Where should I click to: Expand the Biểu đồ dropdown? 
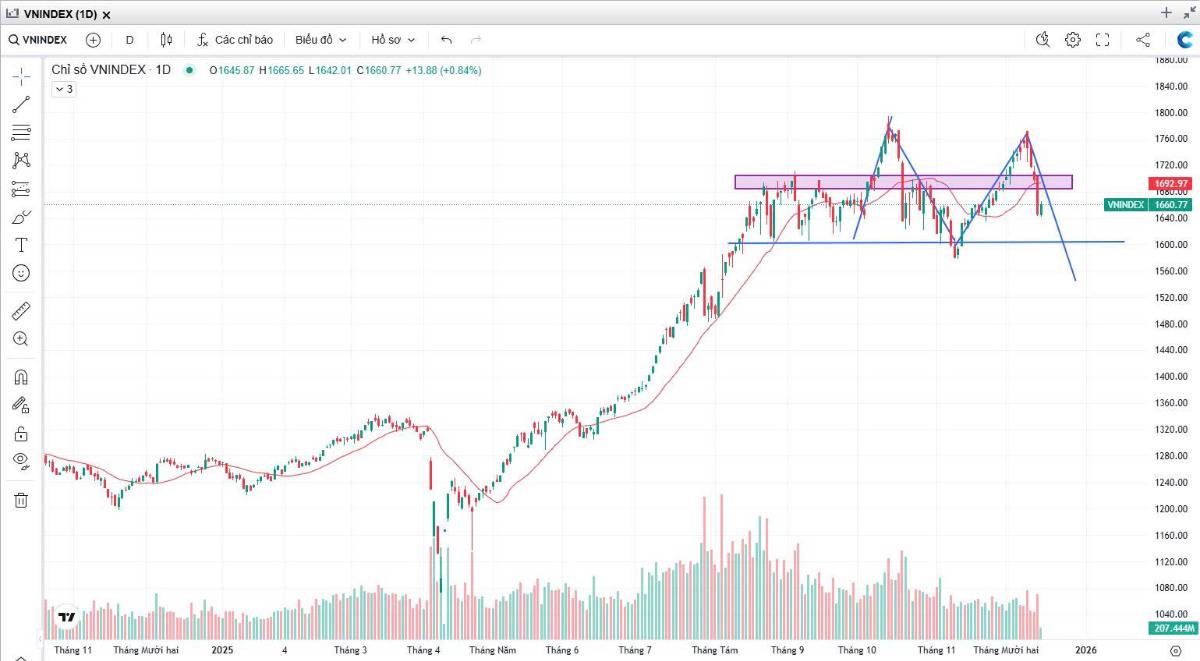(320, 40)
